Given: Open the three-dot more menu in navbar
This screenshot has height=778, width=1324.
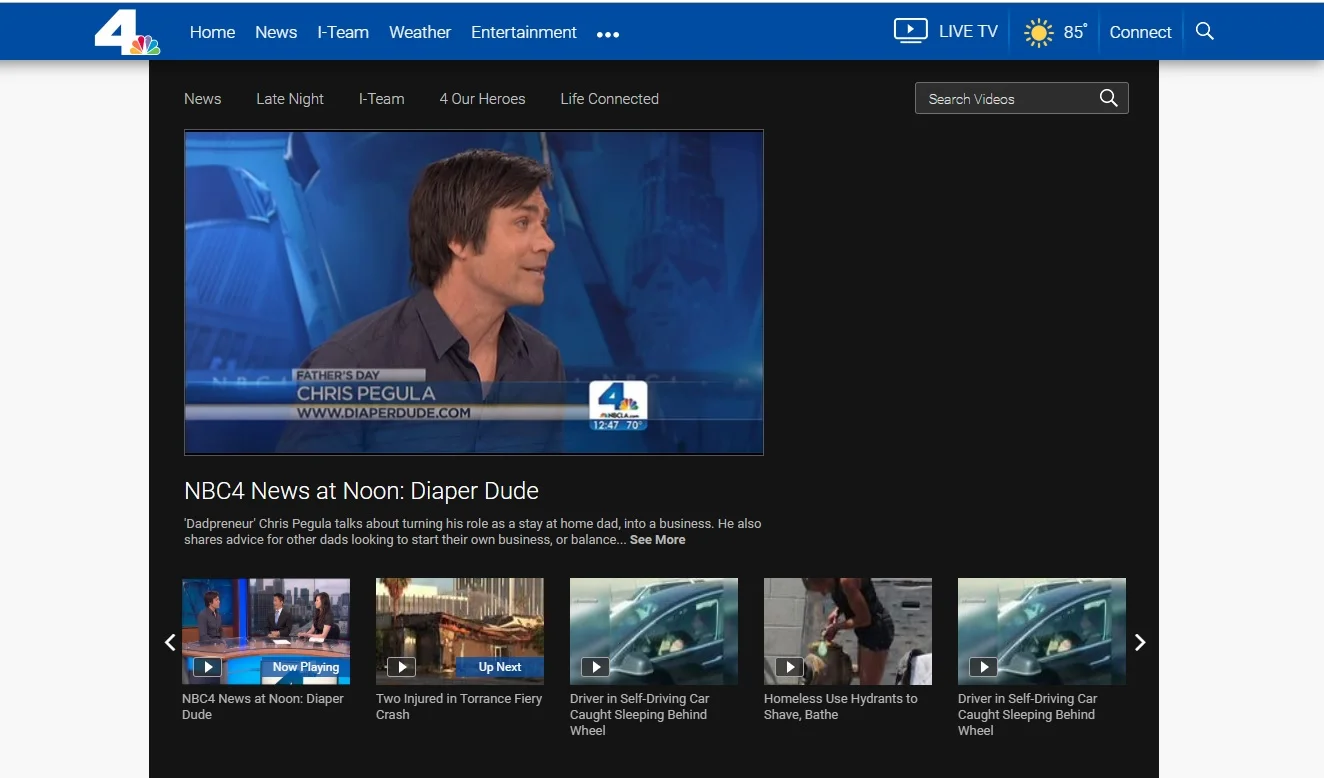Looking at the screenshot, I should [608, 34].
